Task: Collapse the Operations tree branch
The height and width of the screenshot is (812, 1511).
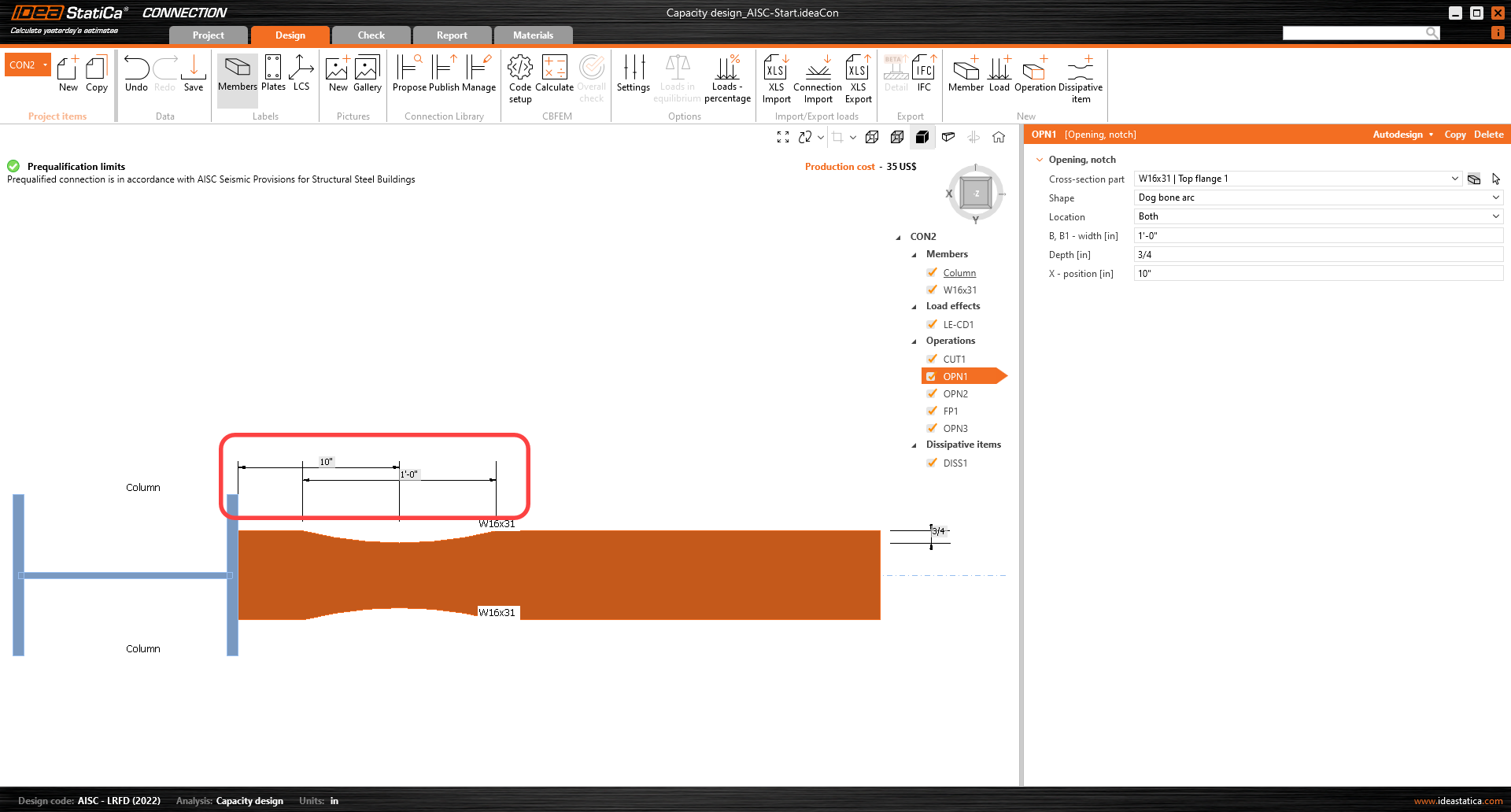Action: click(914, 341)
